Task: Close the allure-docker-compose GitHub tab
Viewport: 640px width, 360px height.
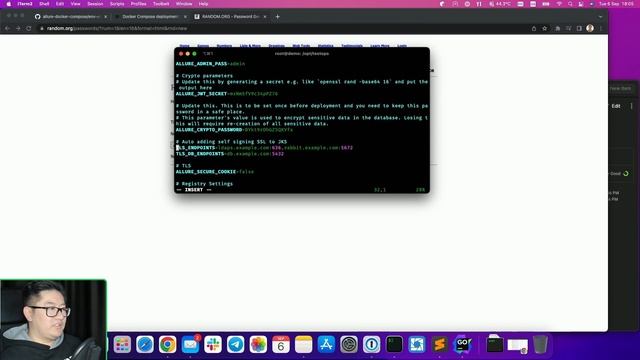Action: pyautogui.click(x=106, y=17)
